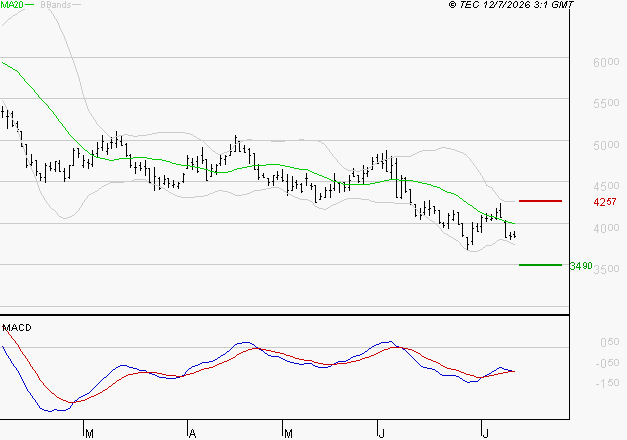Click the 5500 price axis label

click(606, 103)
